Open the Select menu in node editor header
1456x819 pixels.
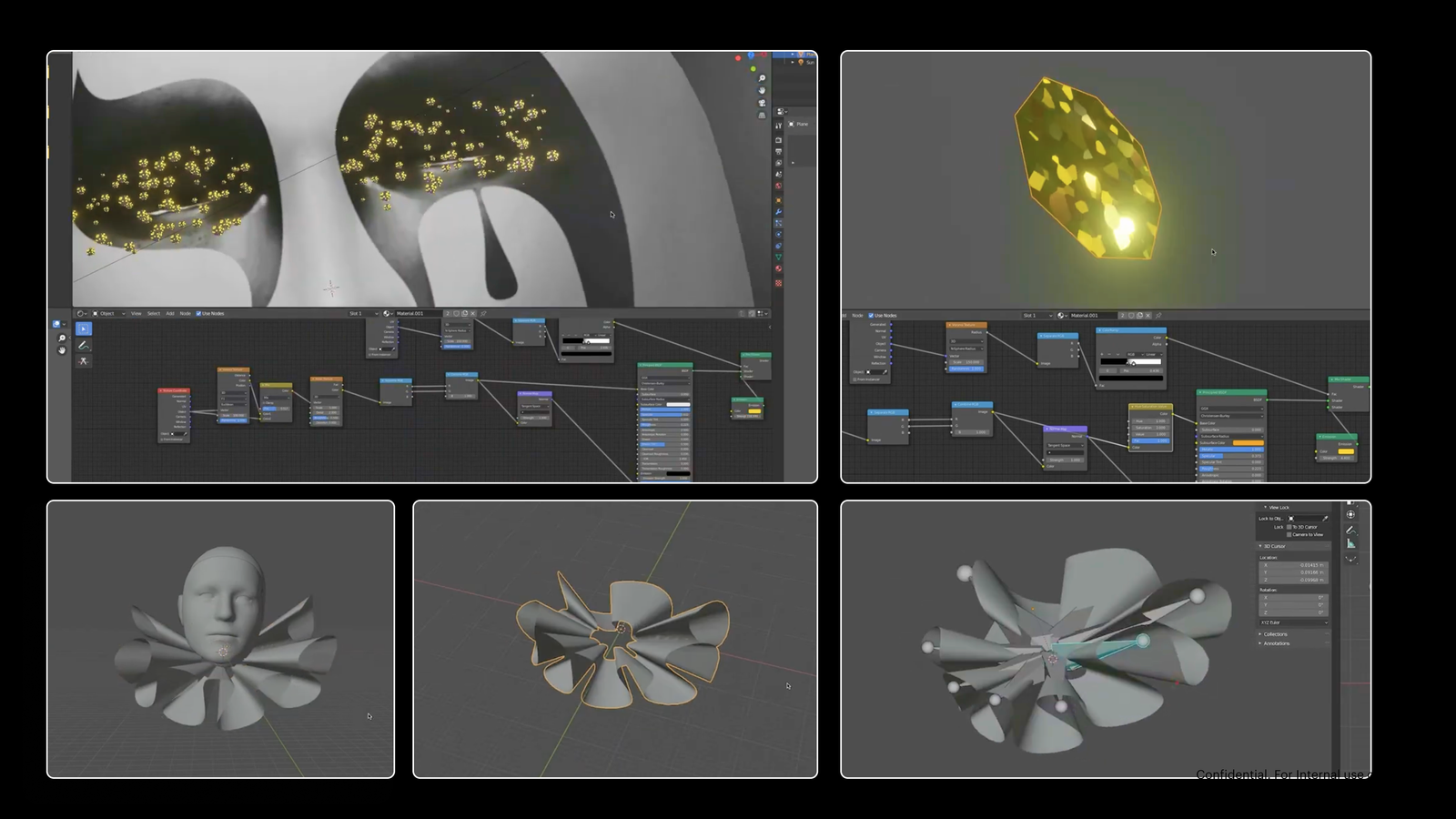(154, 314)
